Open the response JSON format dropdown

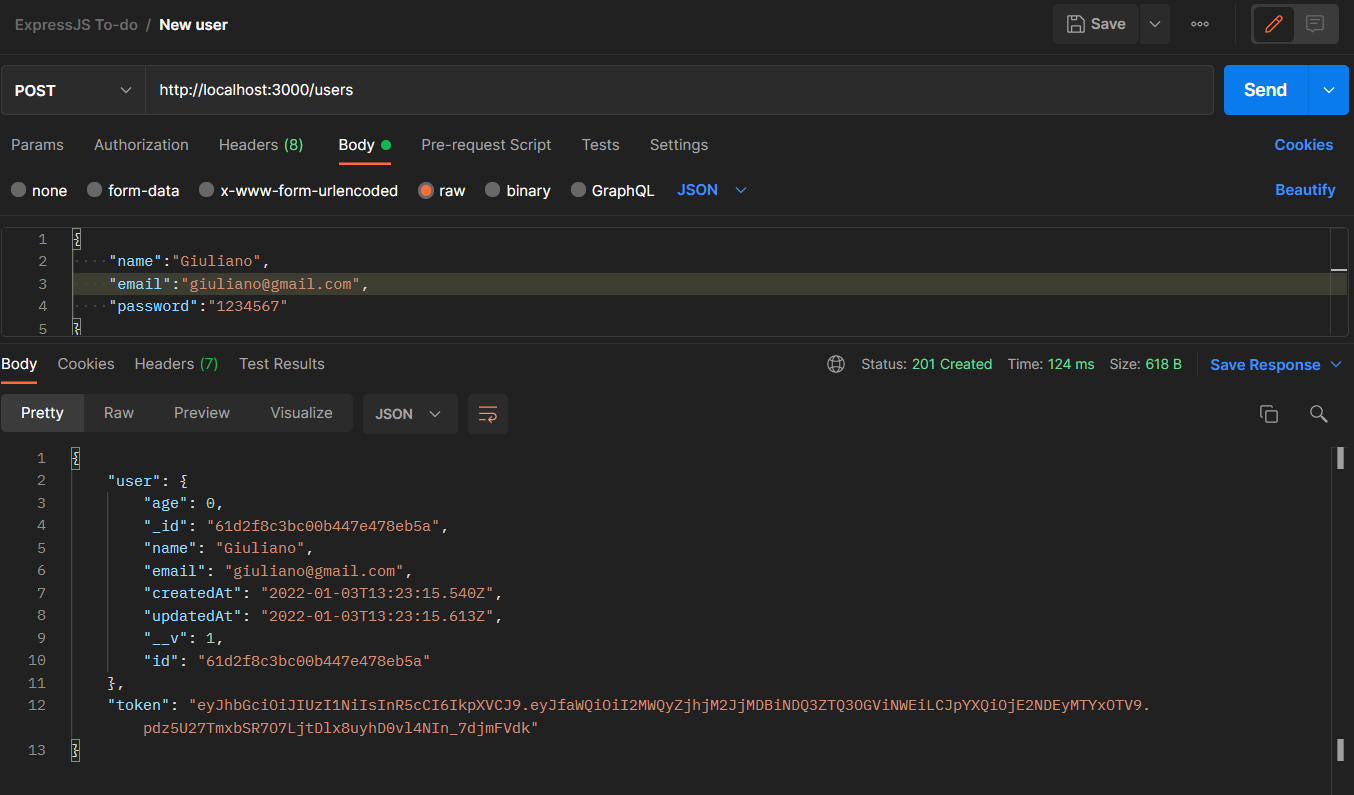click(410, 414)
